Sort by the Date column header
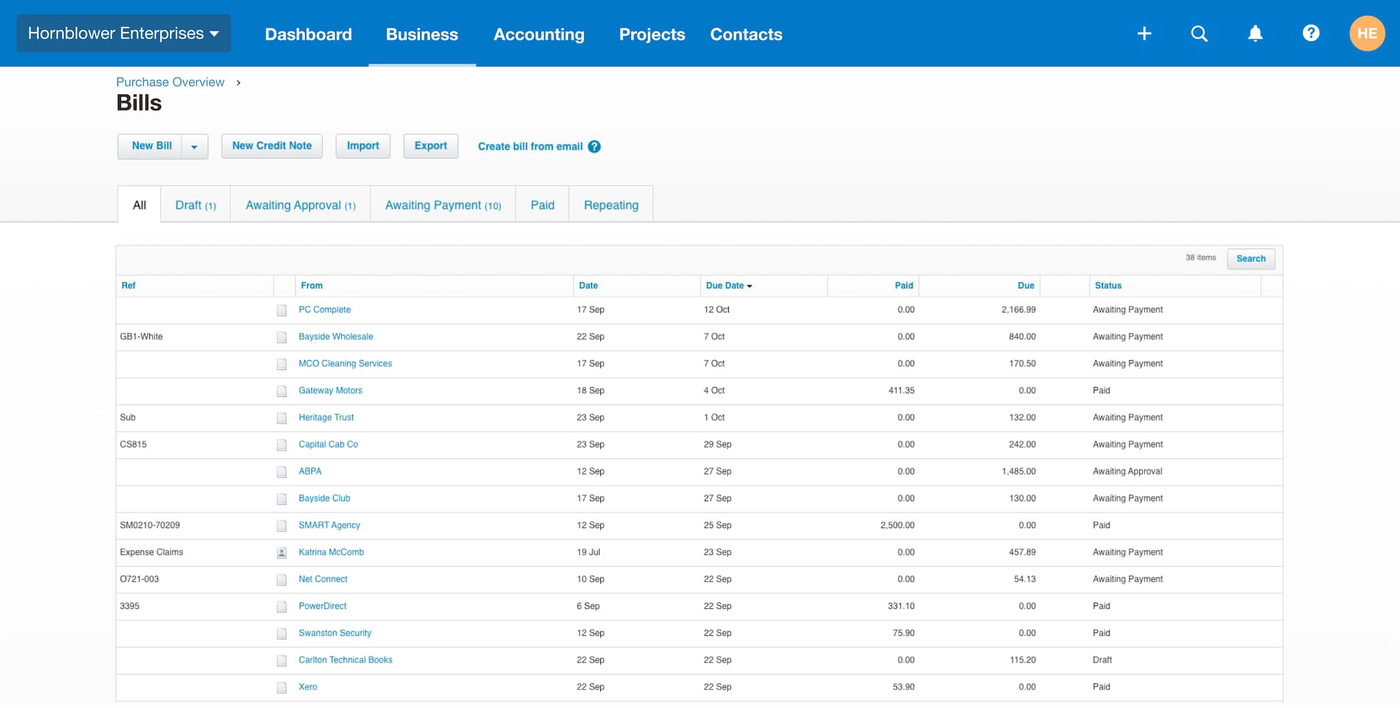 click(588, 286)
